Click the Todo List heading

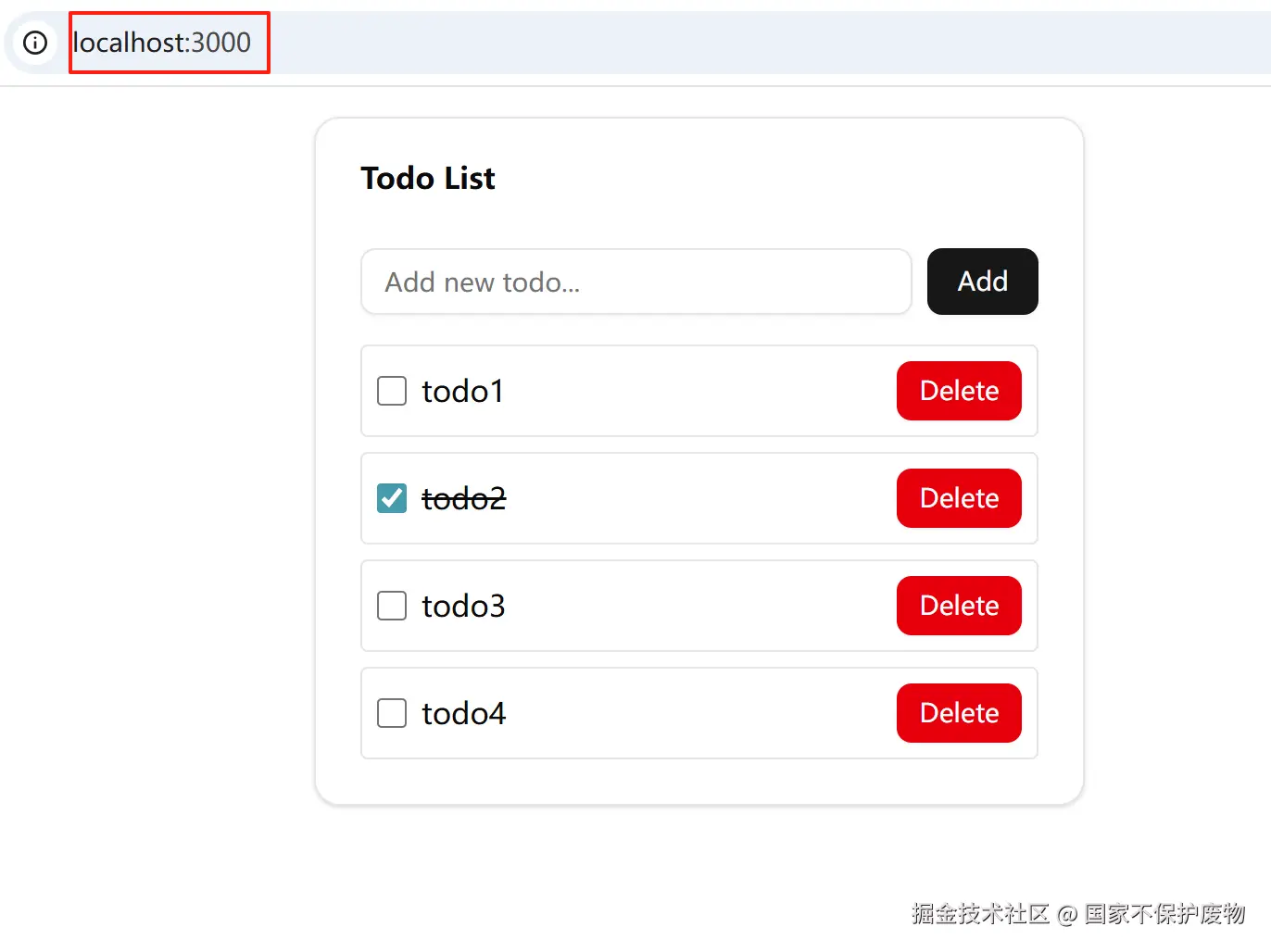click(428, 178)
